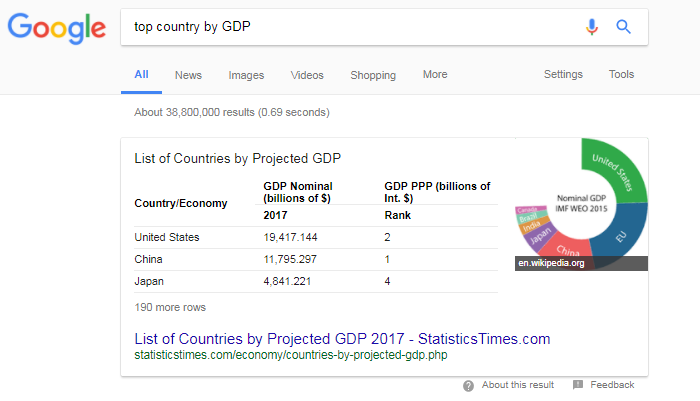Open the Settings dropdown

[x=563, y=74]
